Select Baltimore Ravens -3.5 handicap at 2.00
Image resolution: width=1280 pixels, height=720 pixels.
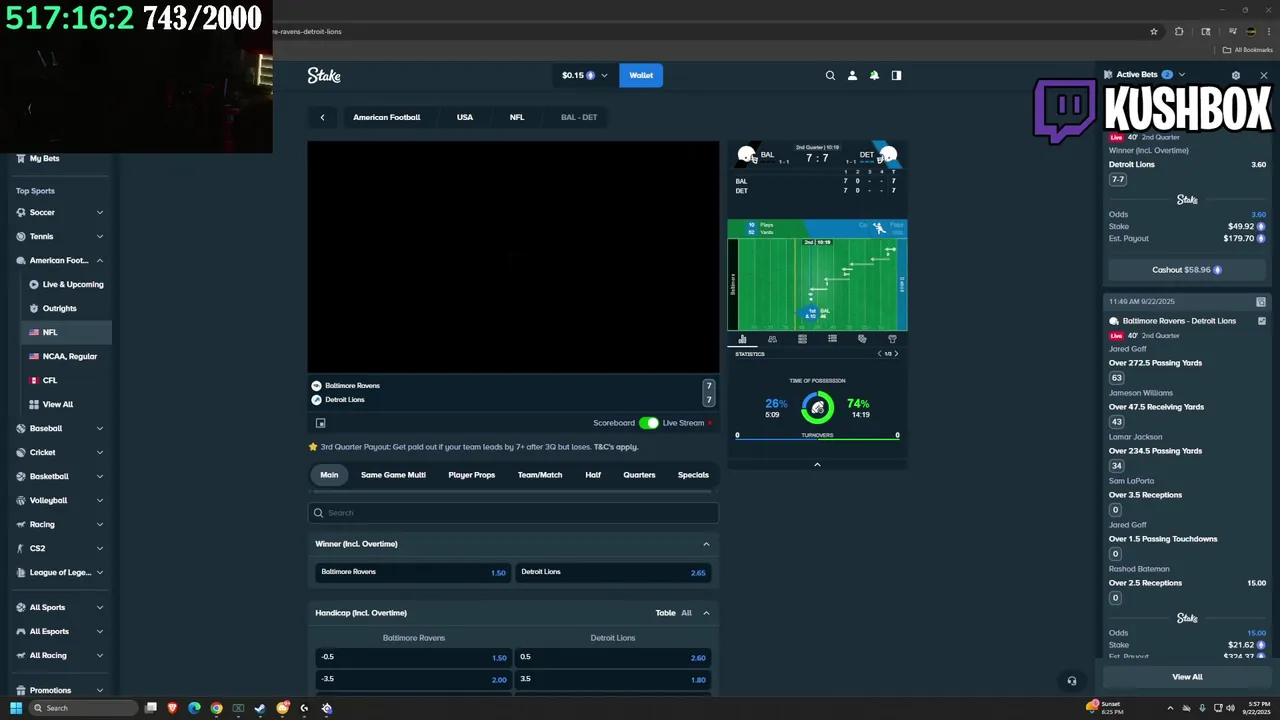tap(413, 679)
